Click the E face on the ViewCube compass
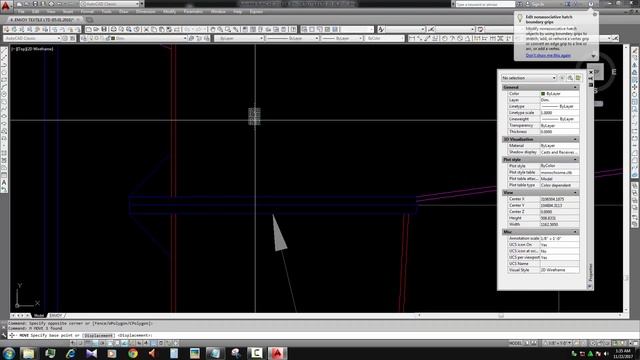Screen dimensions: 640x360 pos(613,72)
